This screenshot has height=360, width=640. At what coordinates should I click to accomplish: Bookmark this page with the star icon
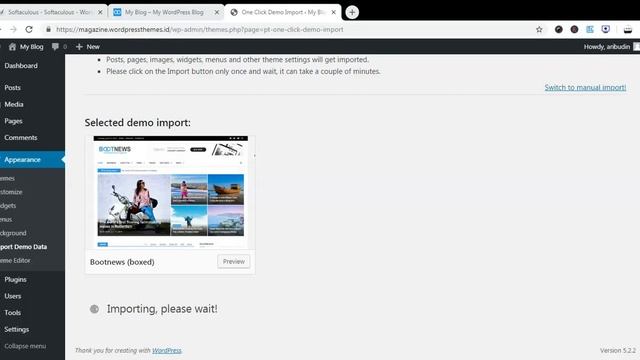[539, 29]
